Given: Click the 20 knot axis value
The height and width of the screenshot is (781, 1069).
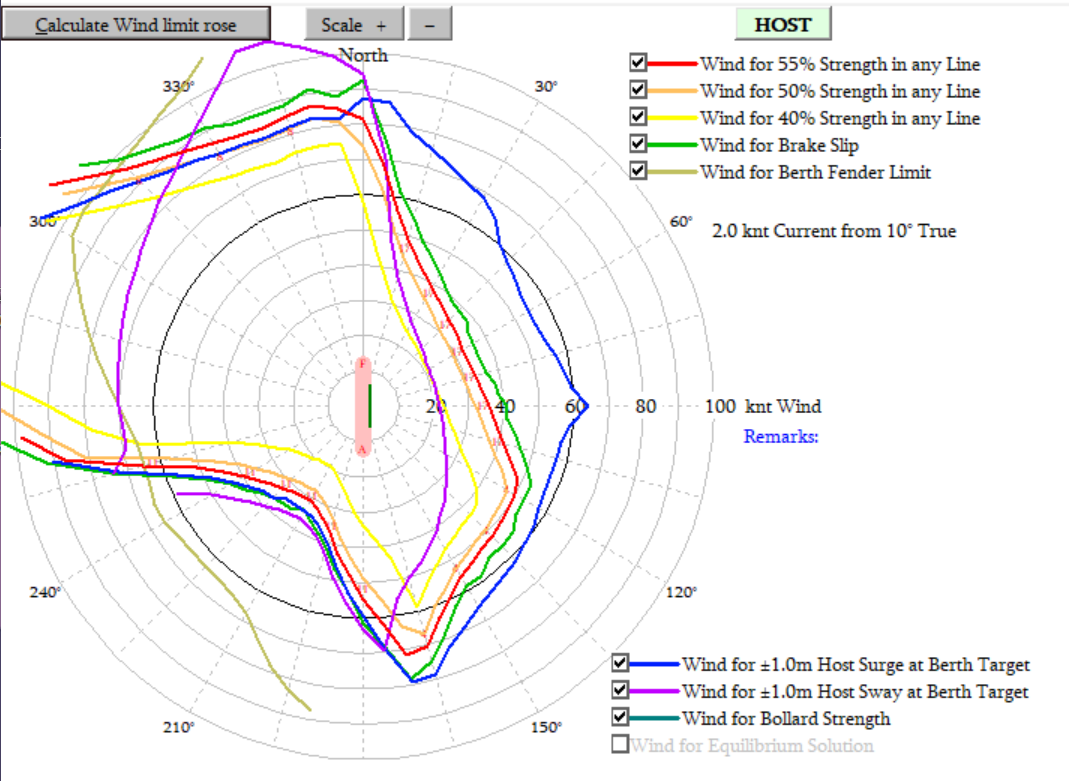Looking at the screenshot, I should click(436, 406).
